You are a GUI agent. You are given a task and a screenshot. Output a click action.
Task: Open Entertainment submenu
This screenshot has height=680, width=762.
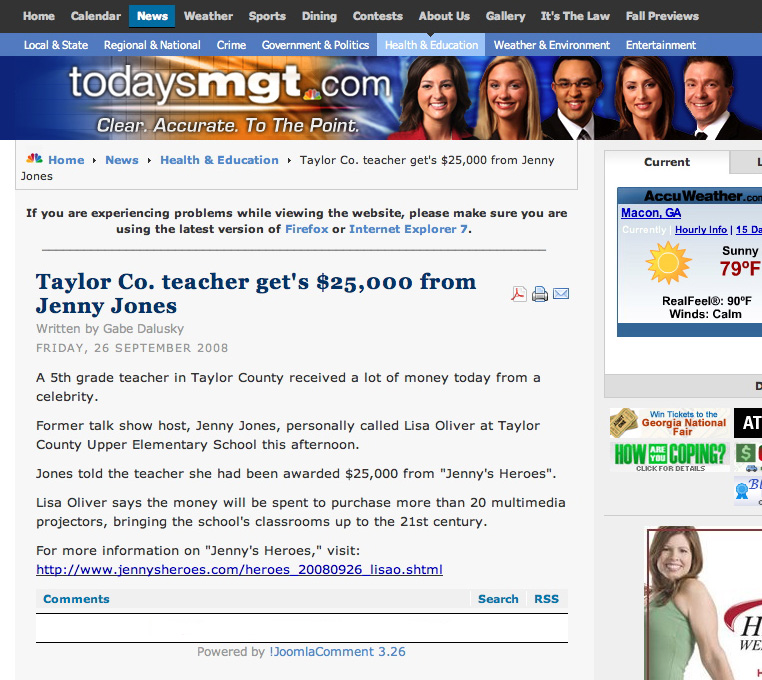pyautogui.click(x=661, y=45)
